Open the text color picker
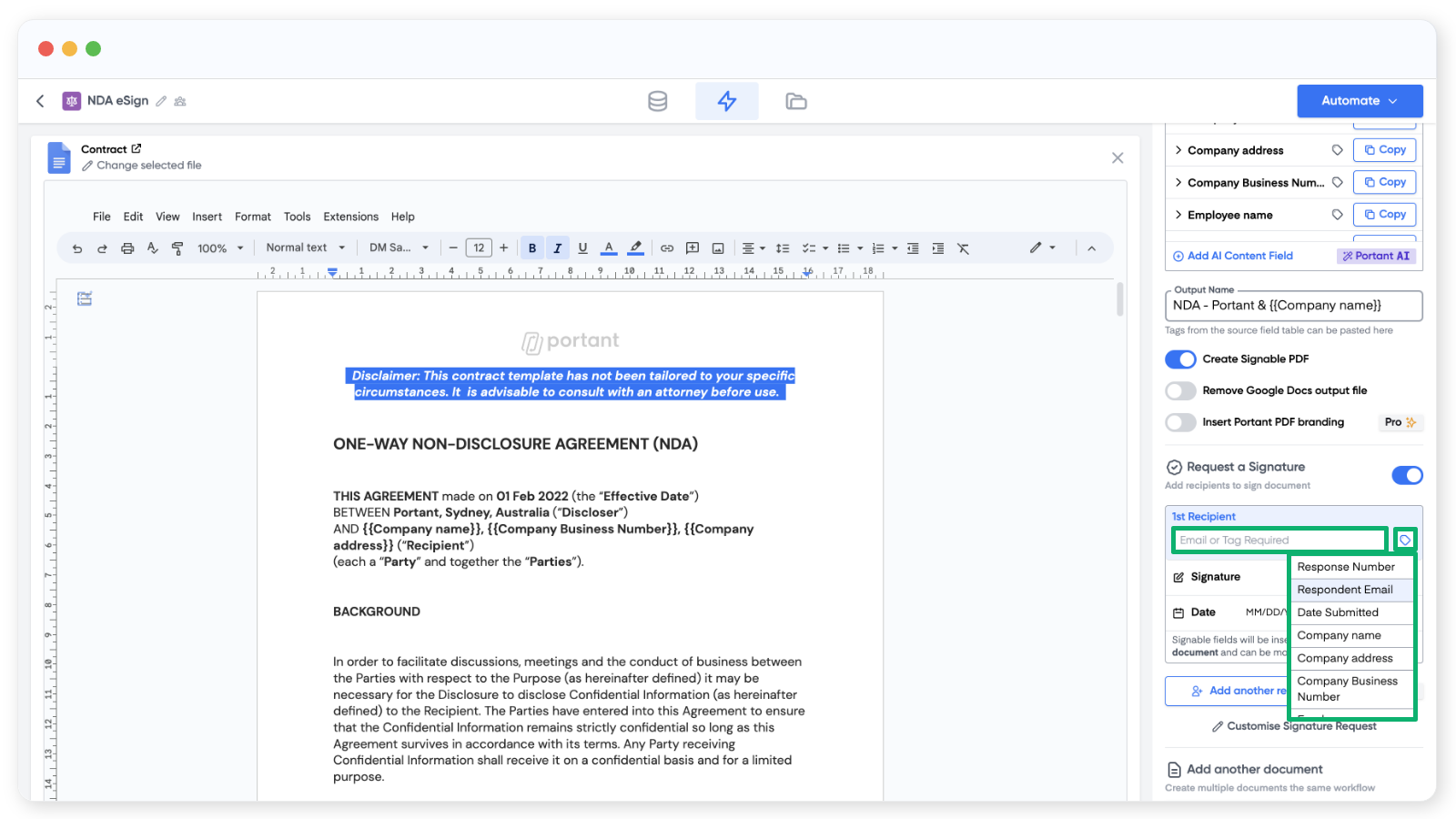The height and width of the screenshot is (819, 1456). 609,248
